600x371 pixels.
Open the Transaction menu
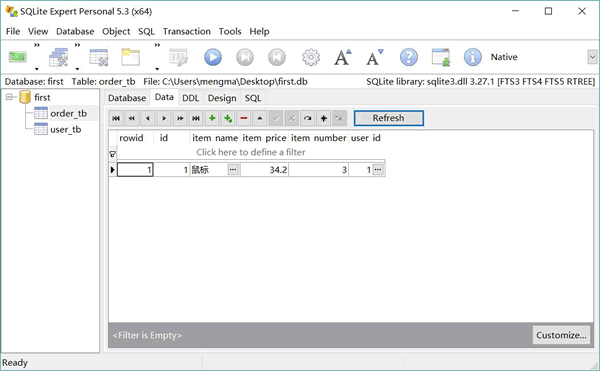[x=187, y=31]
